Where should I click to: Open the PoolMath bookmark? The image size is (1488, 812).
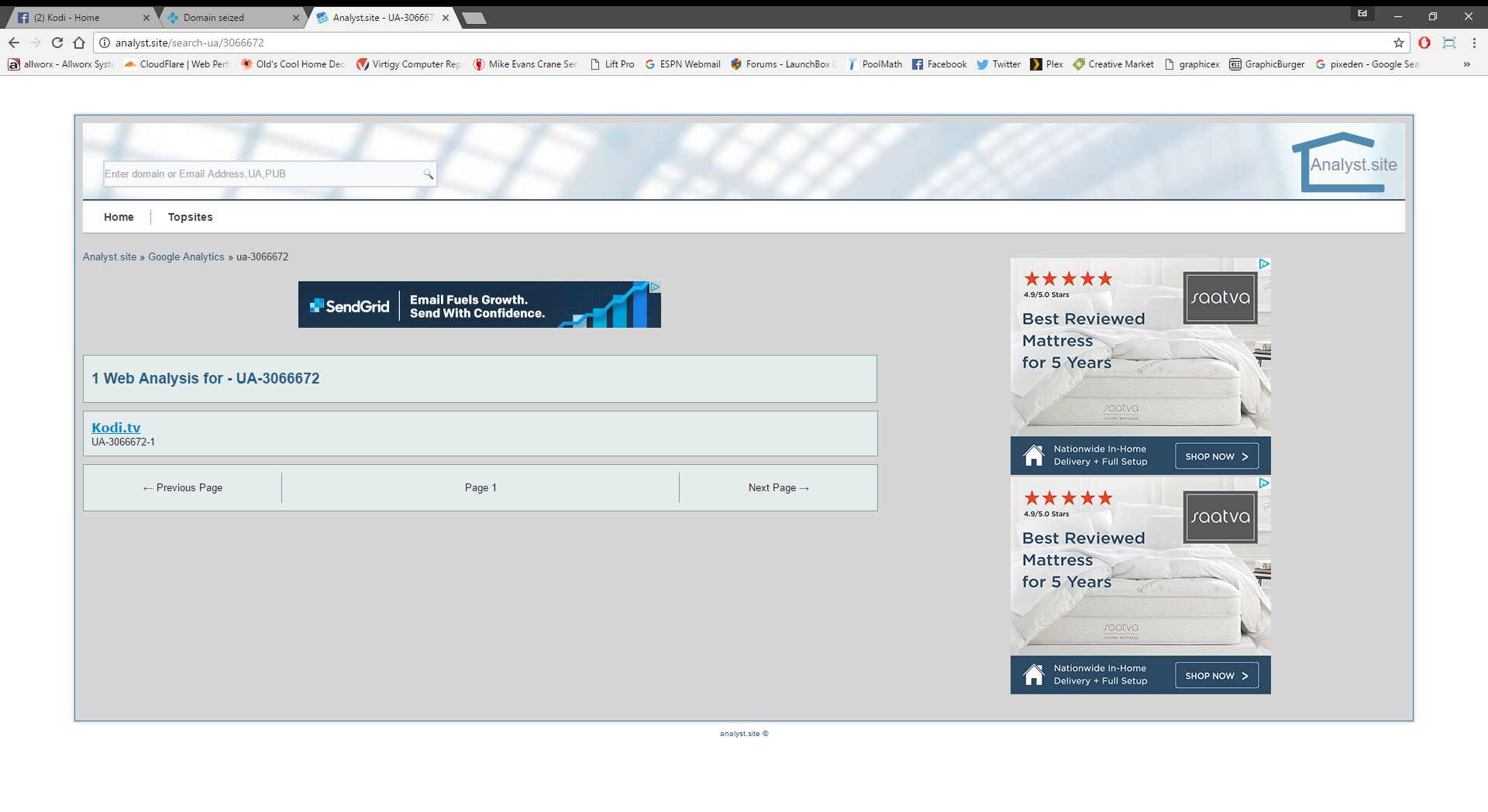click(874, 64)
